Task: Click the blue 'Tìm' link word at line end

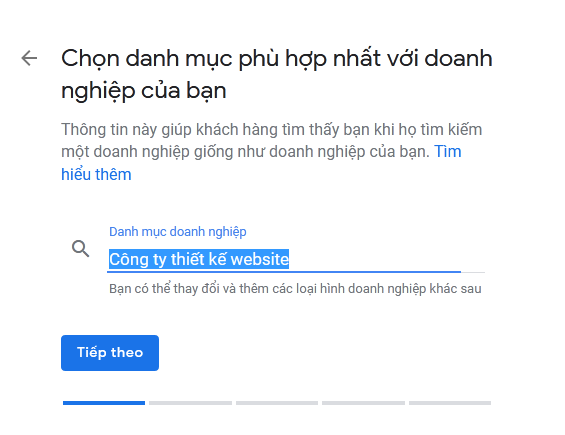Action: coord(448,151)
